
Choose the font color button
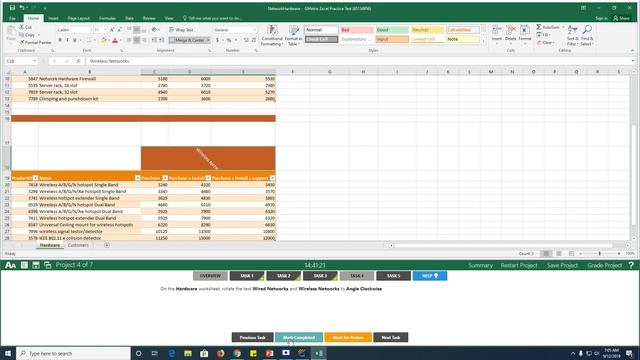click(115, 40)
